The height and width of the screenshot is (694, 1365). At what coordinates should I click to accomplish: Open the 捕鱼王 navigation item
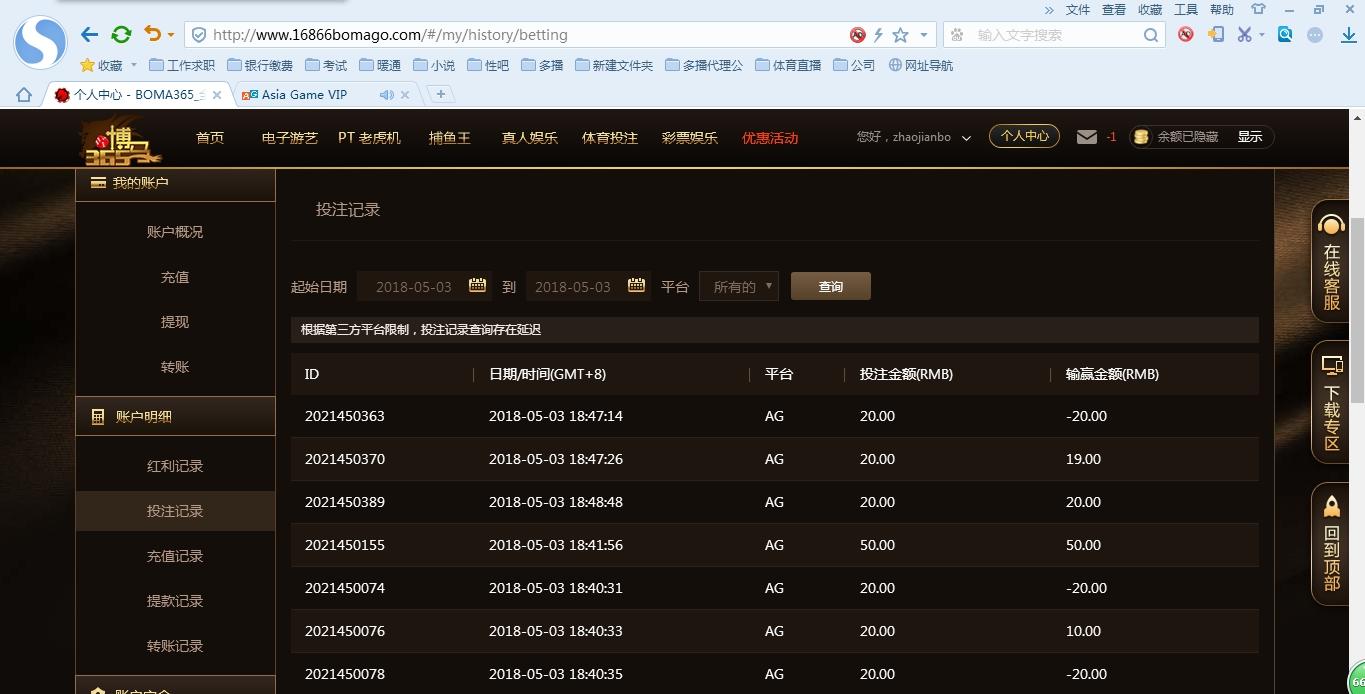point(450,138)
